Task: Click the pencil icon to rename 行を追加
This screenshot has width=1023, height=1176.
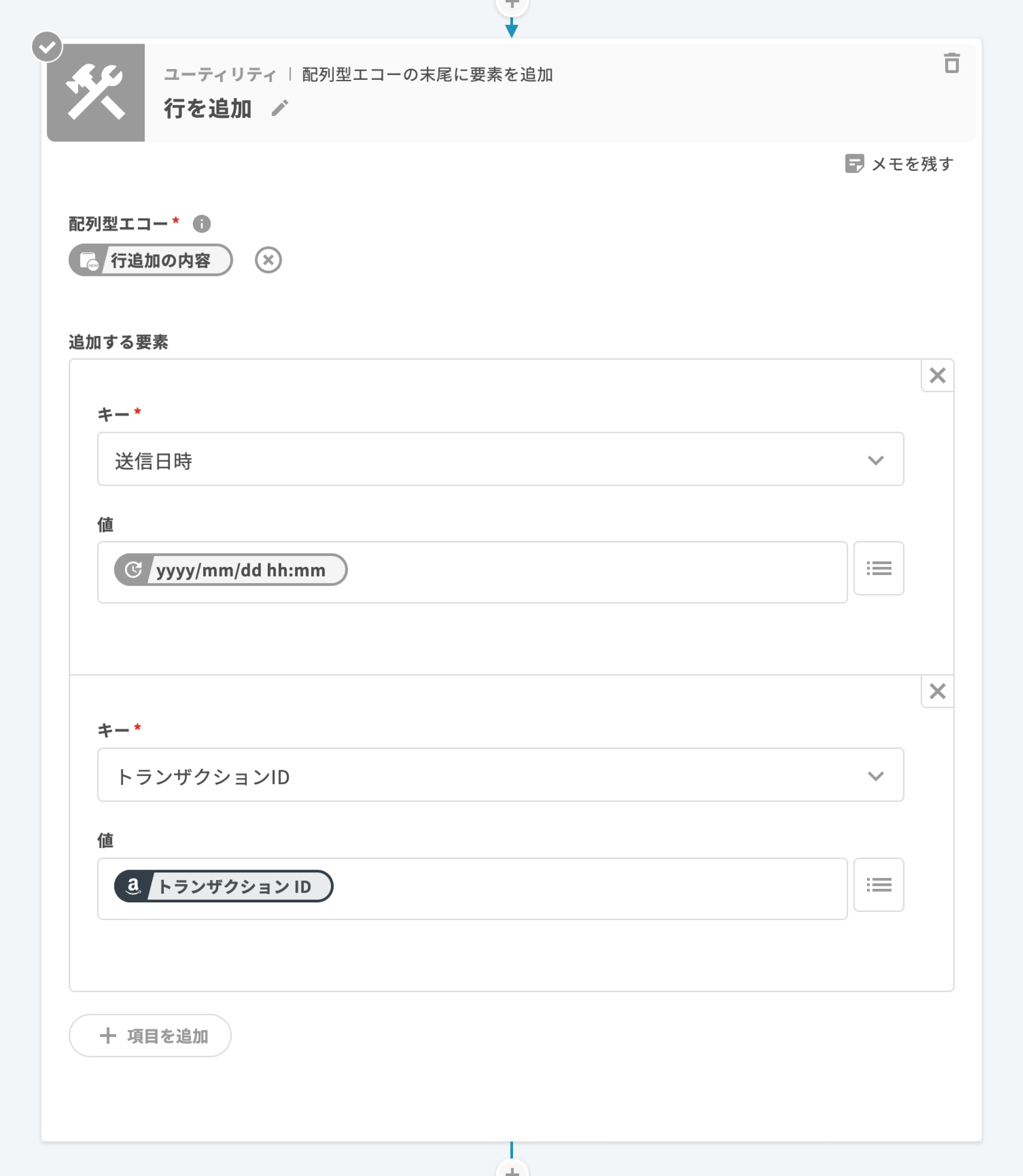Action: coord(280,108)
